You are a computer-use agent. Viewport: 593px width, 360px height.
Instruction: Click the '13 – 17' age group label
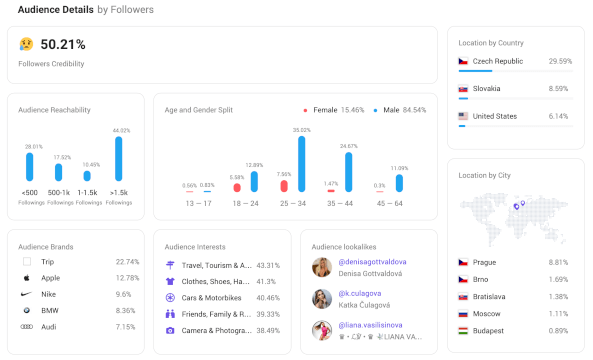(x=198, y=203)
